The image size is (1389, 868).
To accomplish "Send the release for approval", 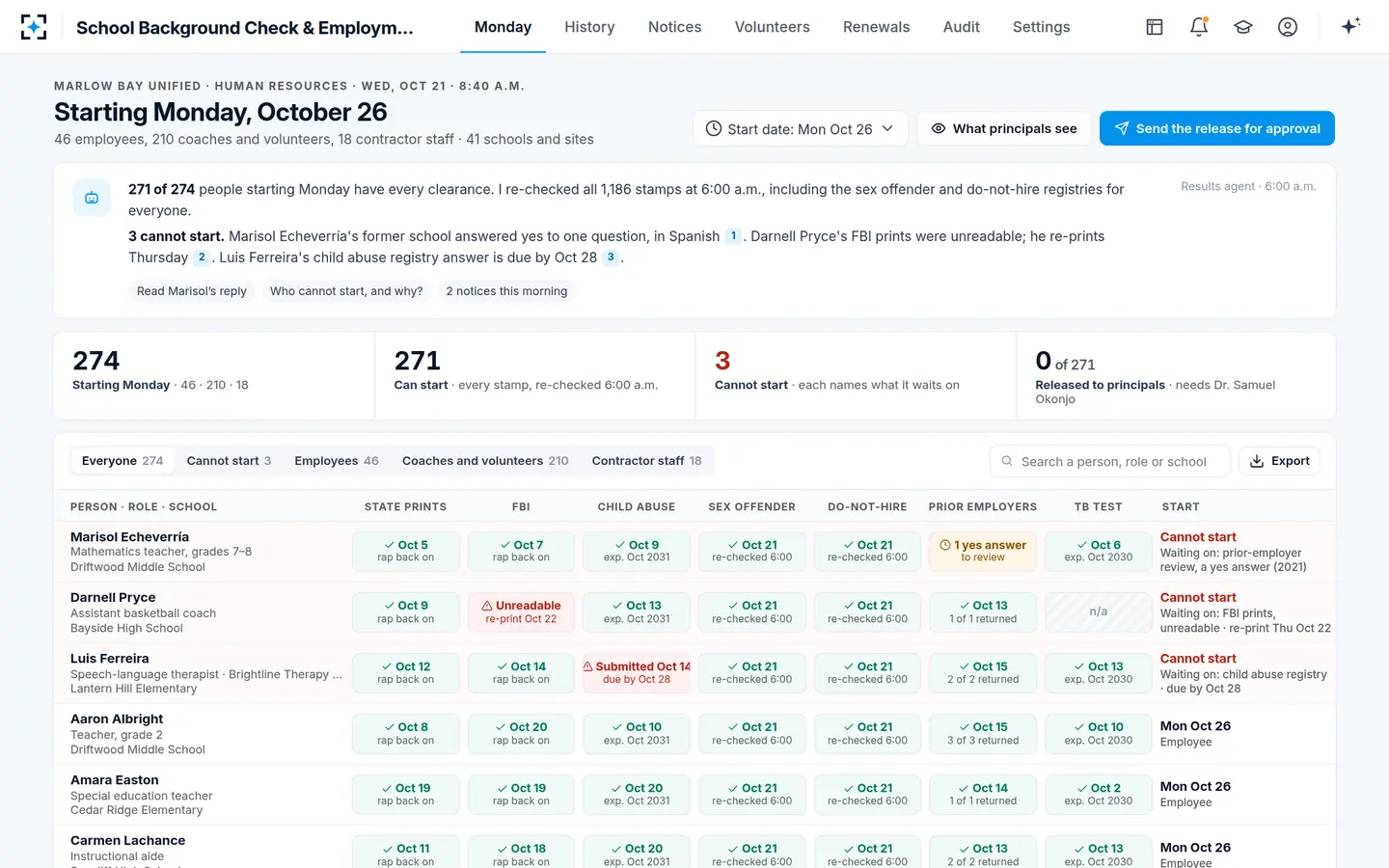I will (1217, 128).
